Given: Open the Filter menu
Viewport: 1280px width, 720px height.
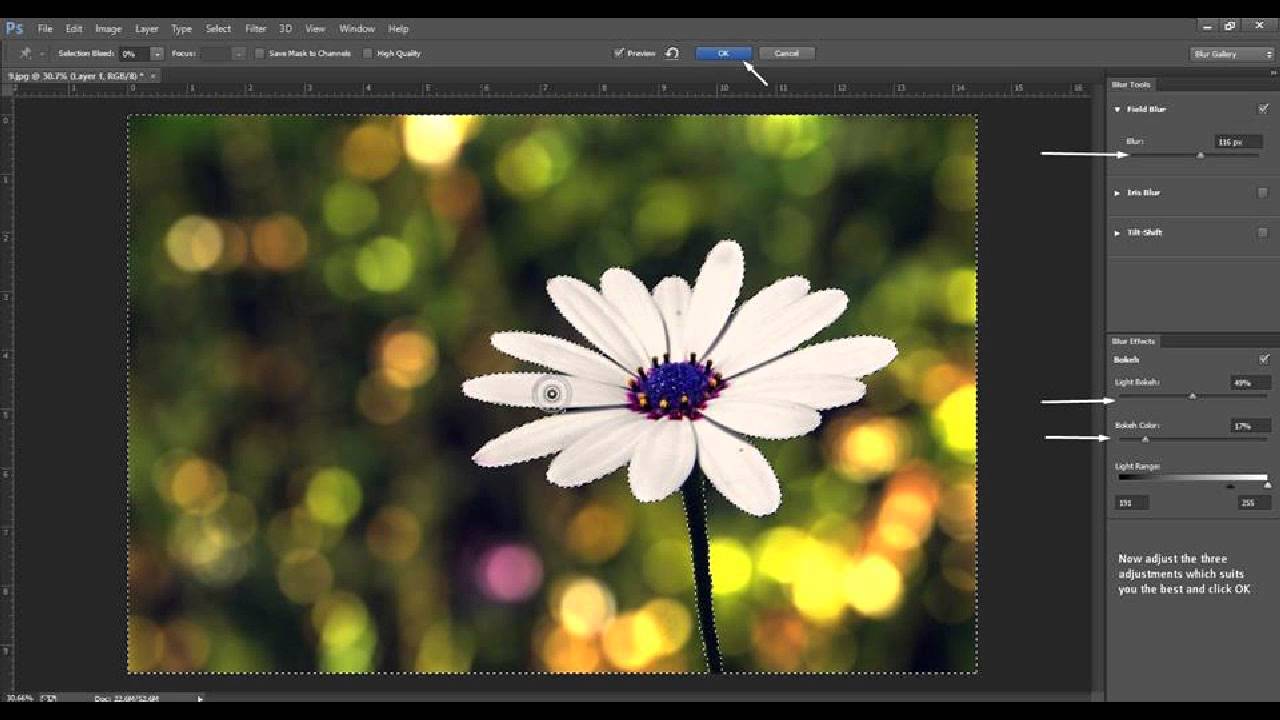Looking at the screenshot, I should [255, 28].
